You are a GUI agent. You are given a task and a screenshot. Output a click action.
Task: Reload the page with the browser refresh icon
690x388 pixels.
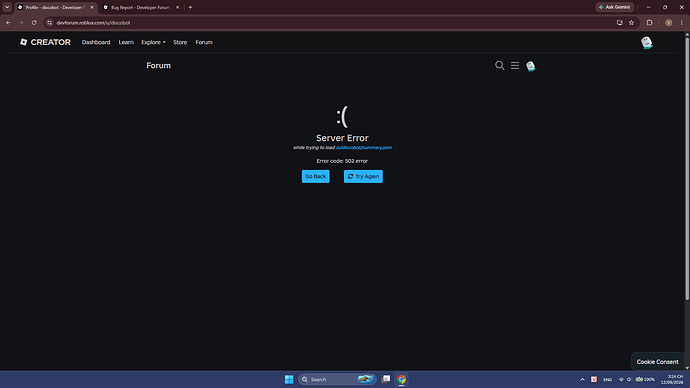pos(34,22)
